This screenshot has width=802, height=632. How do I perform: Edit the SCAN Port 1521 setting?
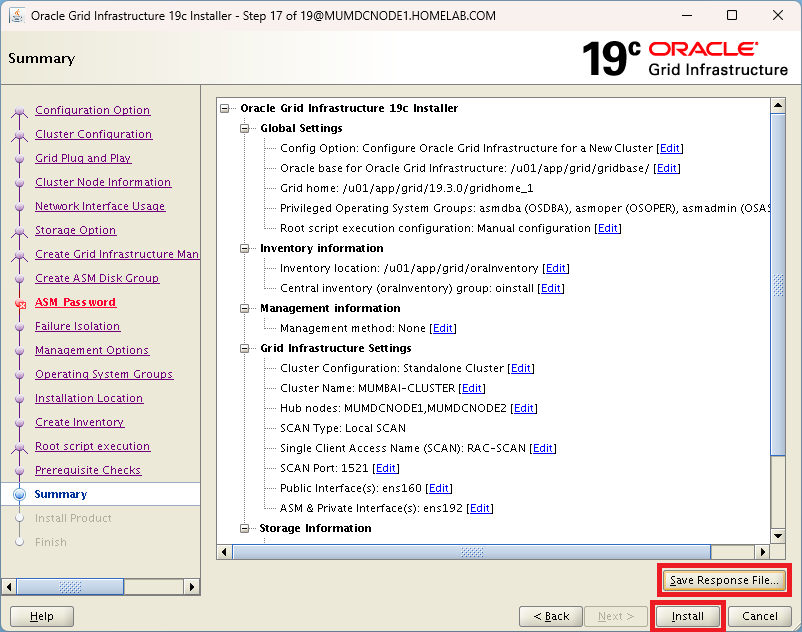(386, 468)
